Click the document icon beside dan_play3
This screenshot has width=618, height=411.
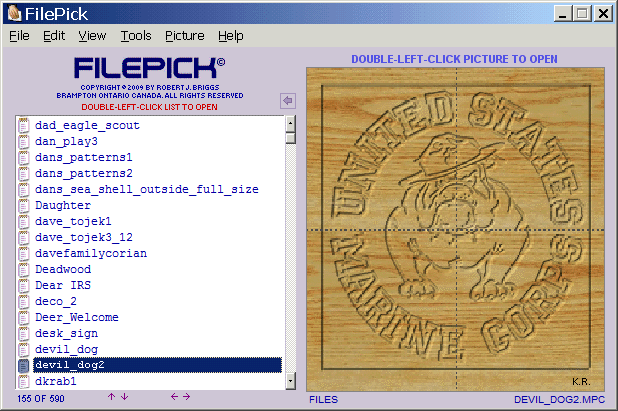pyautogui.click(x=24, y=141)
